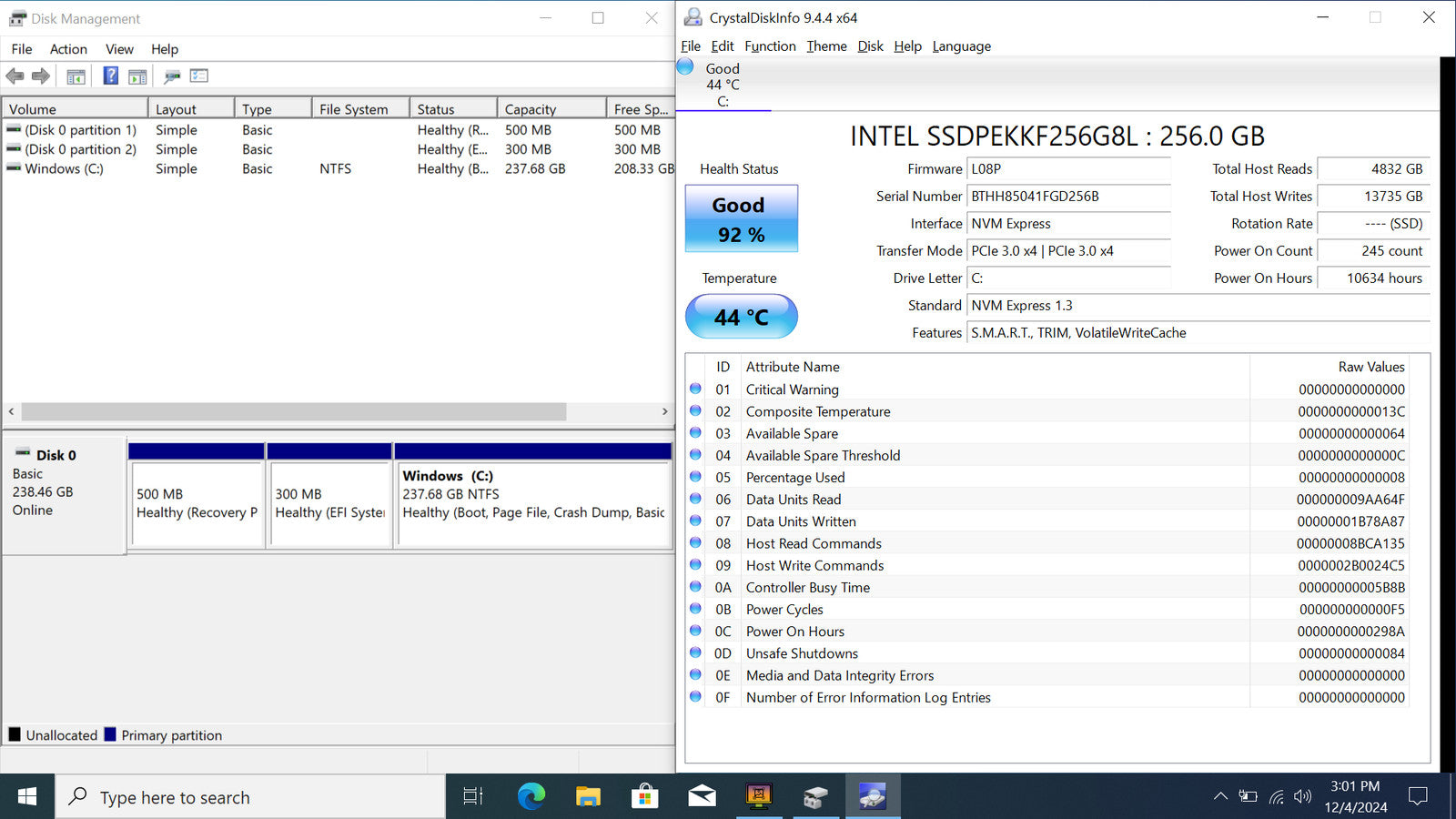Launch Microsoft Edge from the taskbar
This screenshot has width=1456, height=819.
pyautogui.click(x=531, y=797)
